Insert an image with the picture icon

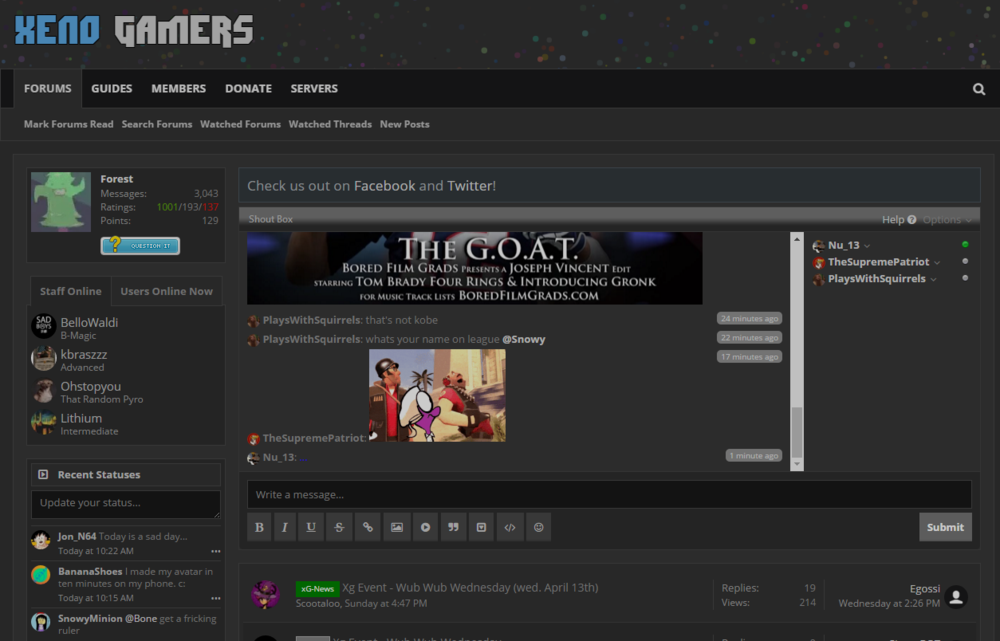coord(397,527)
